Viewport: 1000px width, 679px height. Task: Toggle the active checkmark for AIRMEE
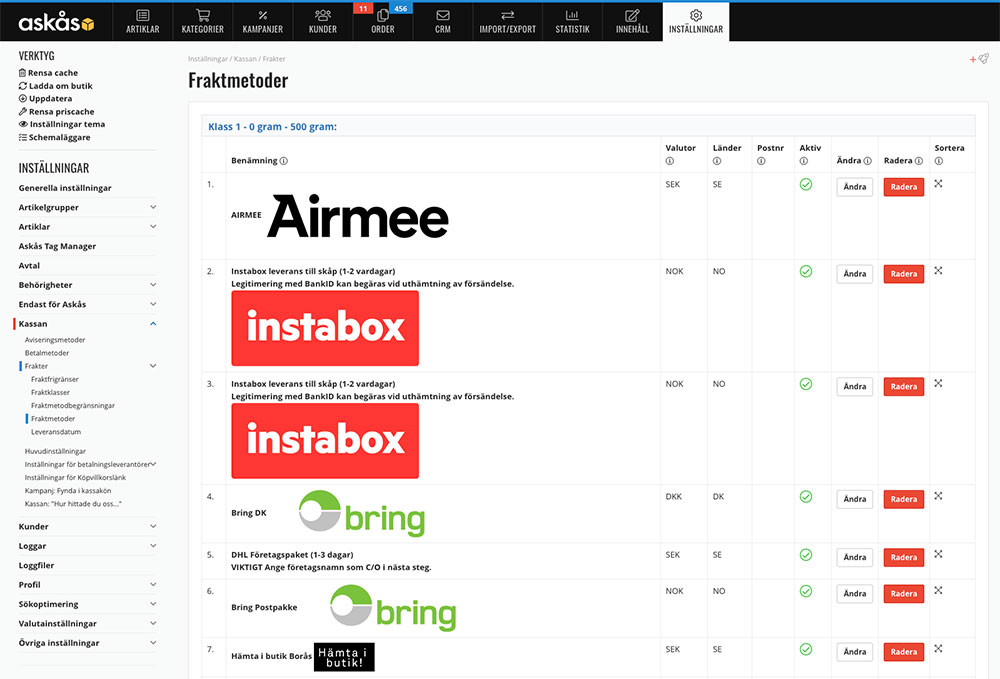tap(805, 185)
